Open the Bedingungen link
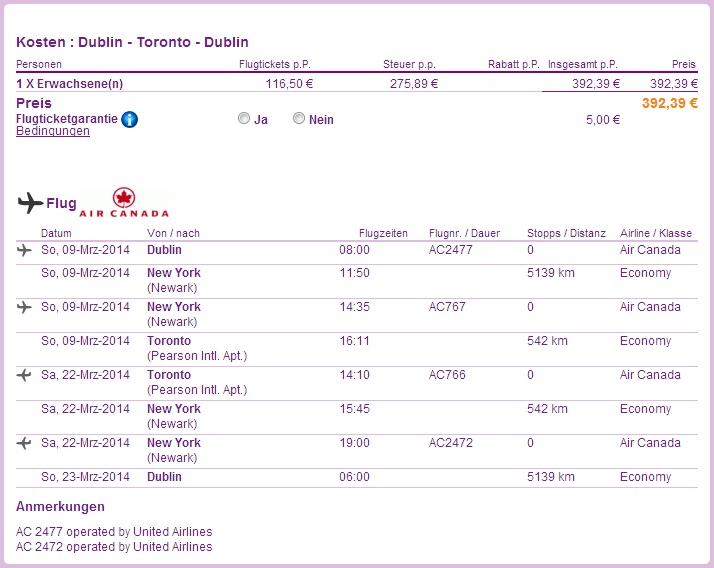 [53, 131]
